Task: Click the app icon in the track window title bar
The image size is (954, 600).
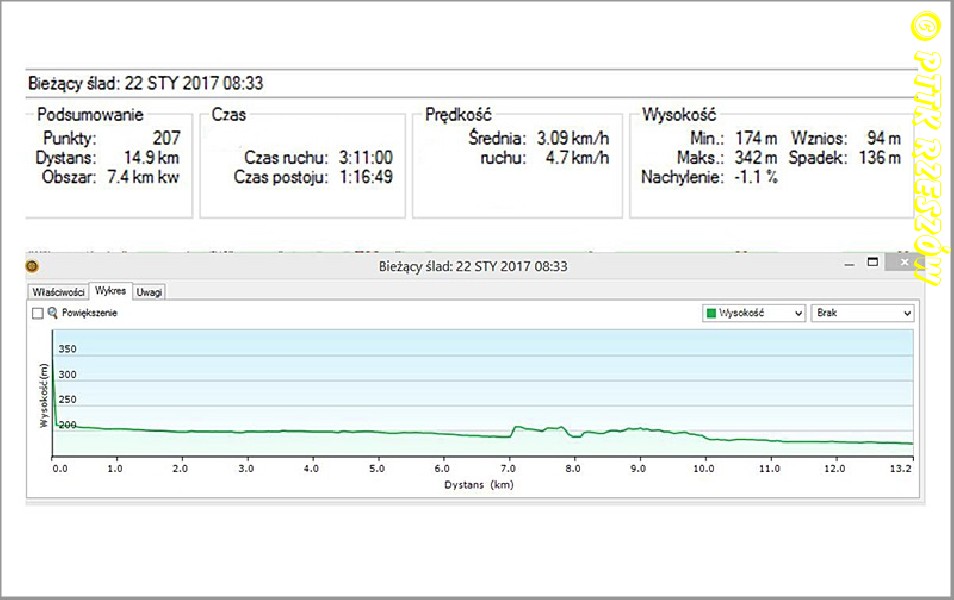Action: (33, 266)
